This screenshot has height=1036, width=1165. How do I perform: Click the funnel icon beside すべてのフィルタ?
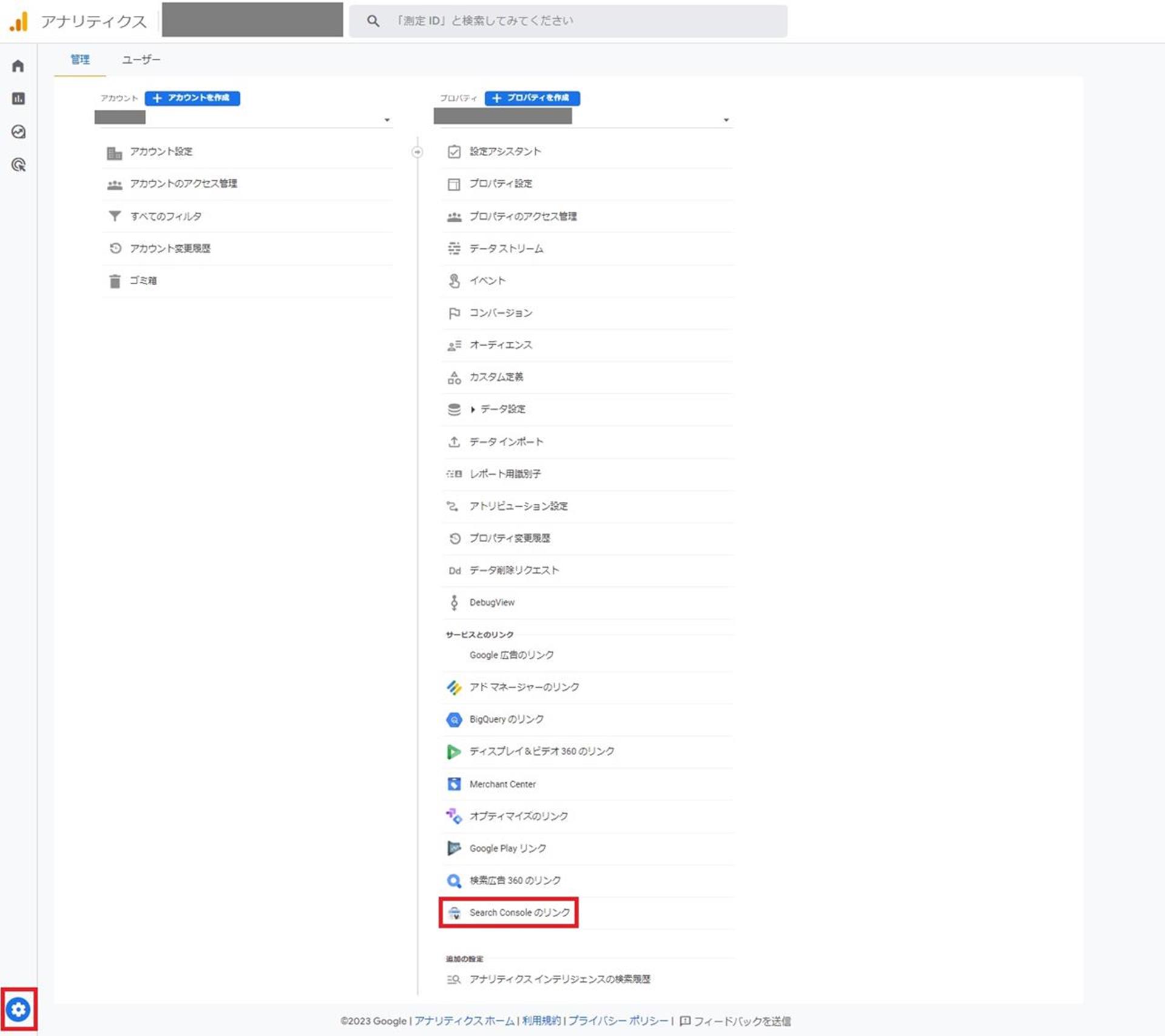tap(114, 216)
